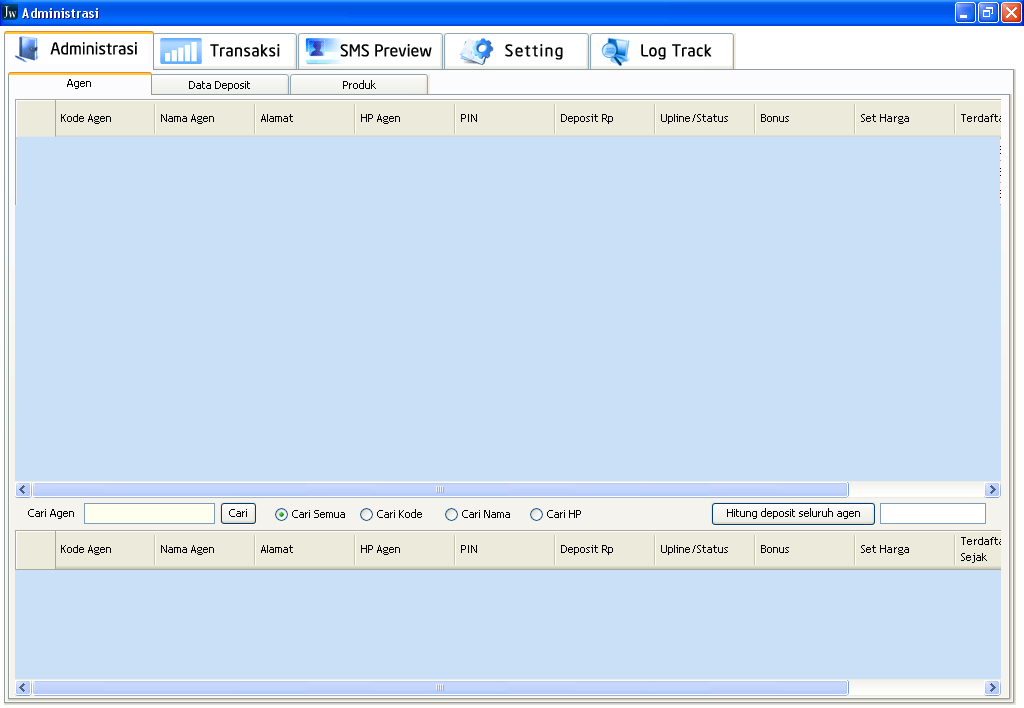
Task: Click upper table scroll right arrow
Action: tap(993, 489)
